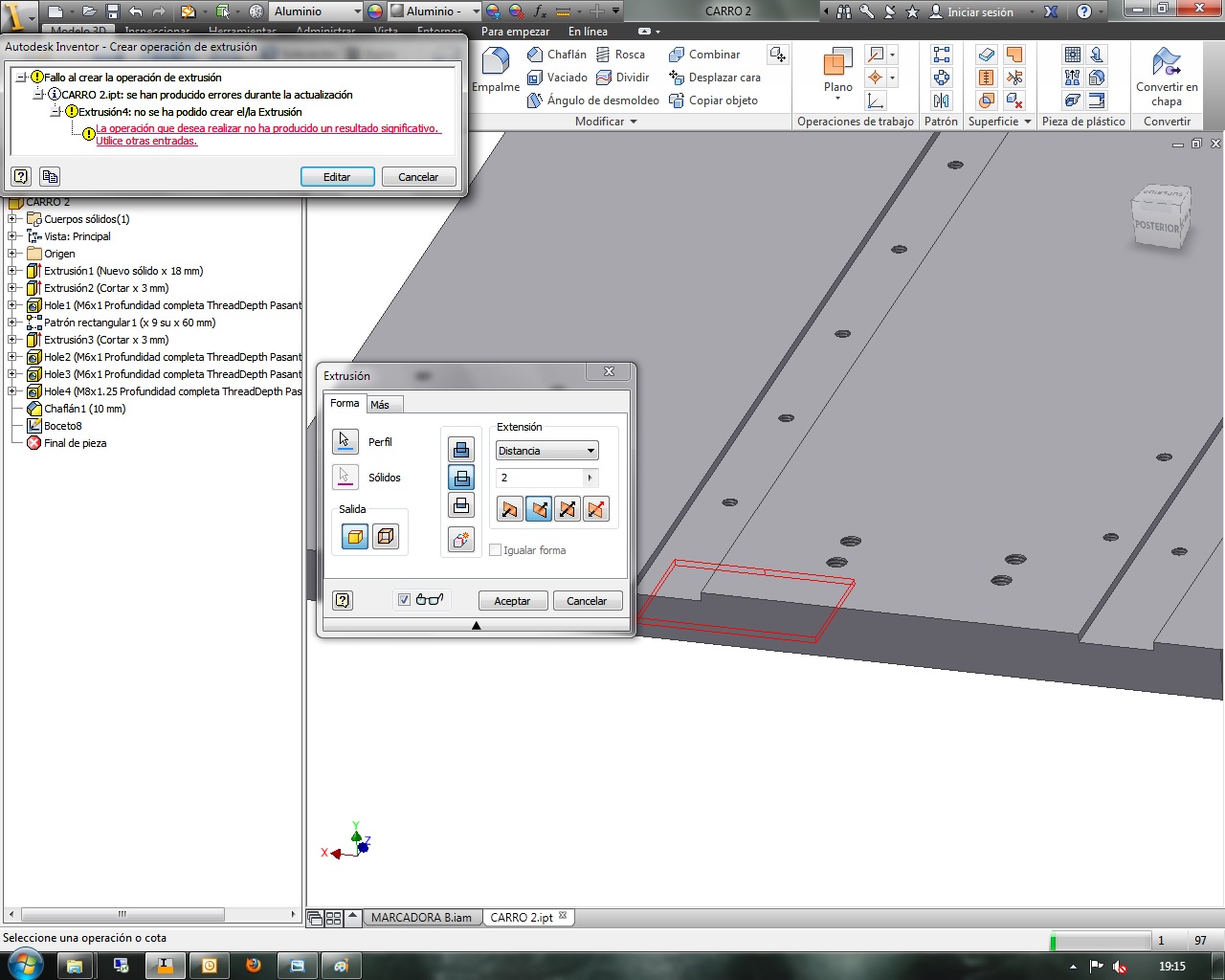Image resolution: width=1225 pixels, height=980 pixels.
Task: Open the Distancia extension dropdown
Action: click(546, 451)
